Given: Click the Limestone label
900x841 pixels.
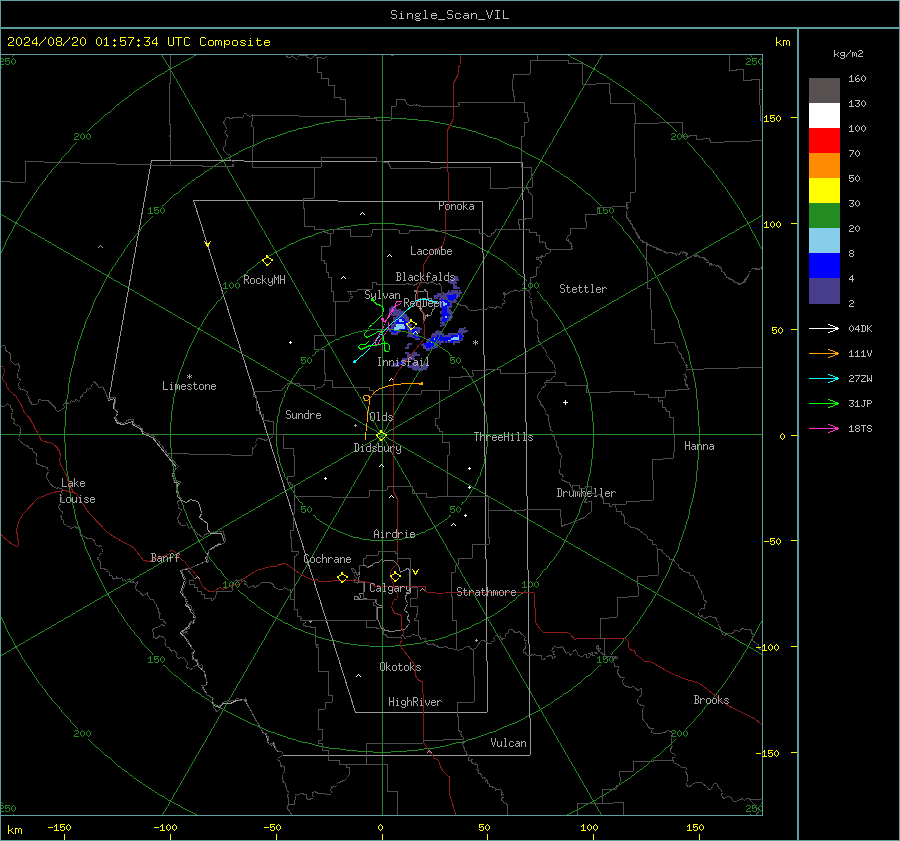Looking at the screenshot, I should 189,386.
